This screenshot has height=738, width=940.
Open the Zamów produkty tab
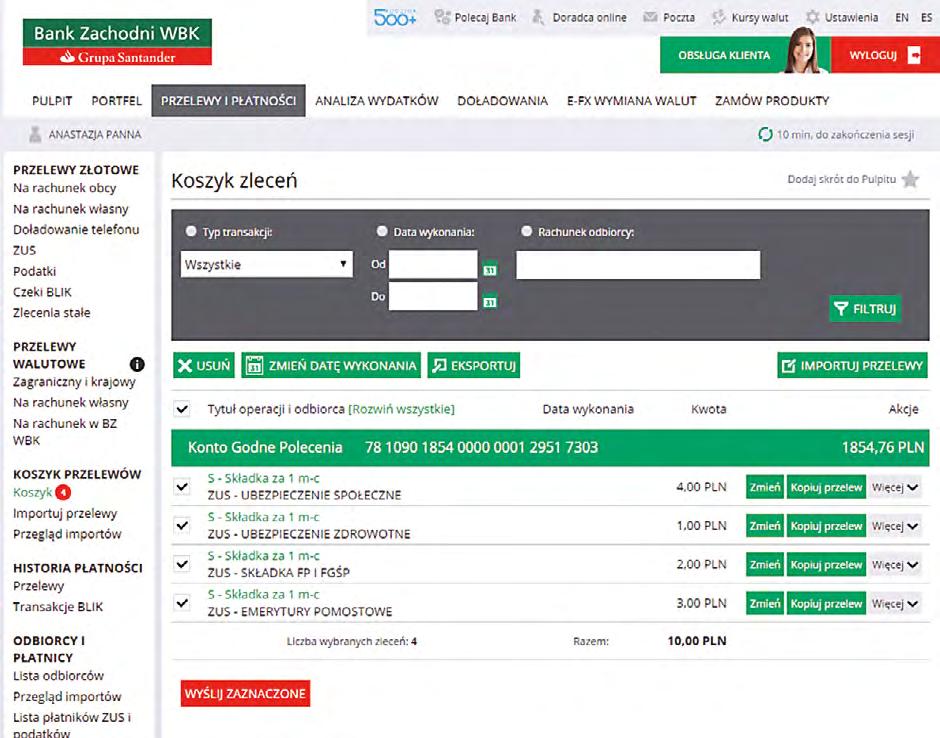click(x=772, y=101)
